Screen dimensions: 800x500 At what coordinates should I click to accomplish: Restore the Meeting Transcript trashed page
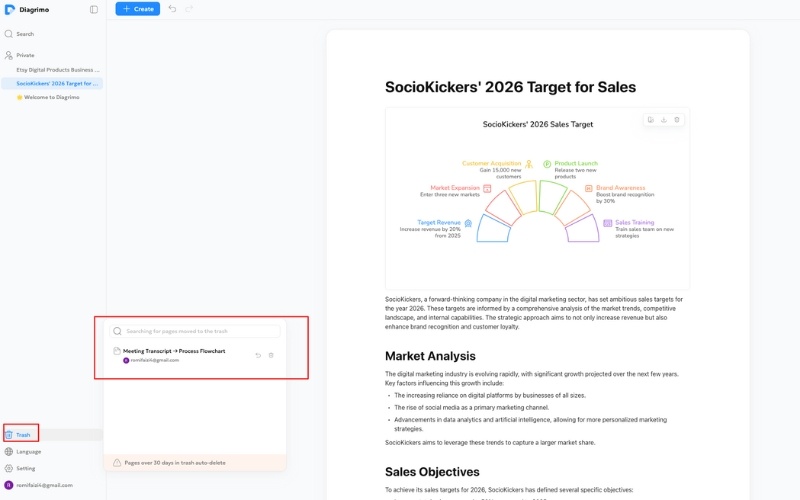click(259, 355)
